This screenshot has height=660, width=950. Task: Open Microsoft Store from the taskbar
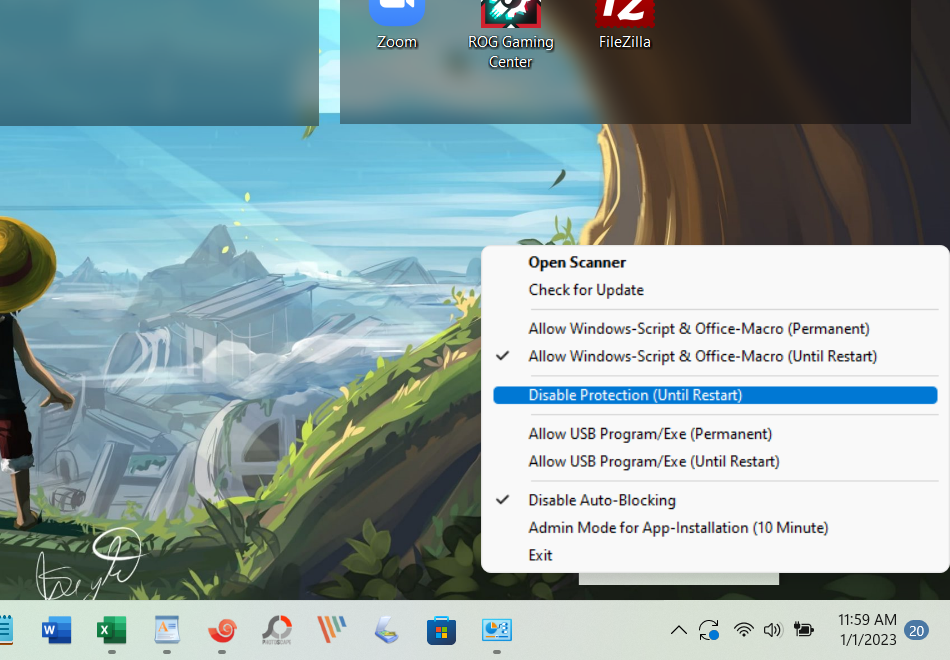coord(441,630)
